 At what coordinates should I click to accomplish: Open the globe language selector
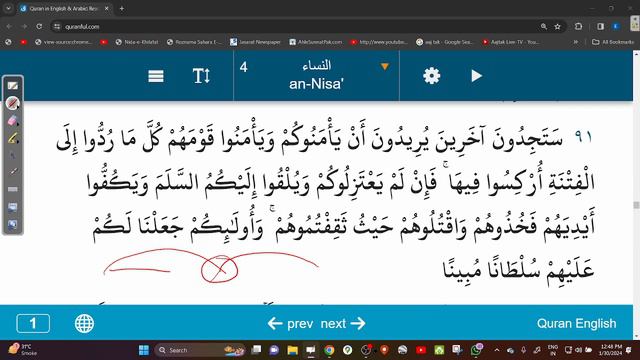tap(84, 324)
